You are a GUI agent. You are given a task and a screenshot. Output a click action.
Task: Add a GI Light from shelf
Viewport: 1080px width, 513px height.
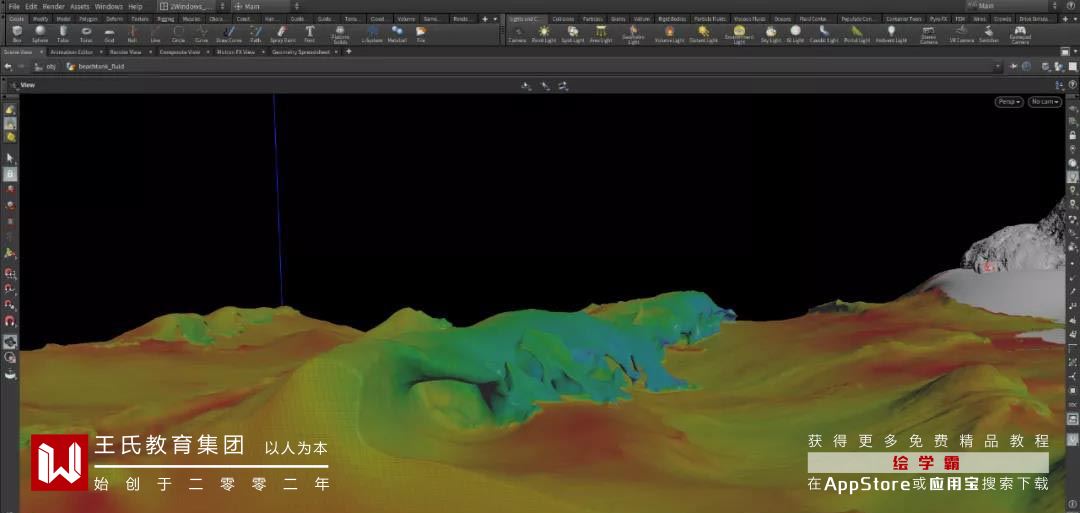click(x=796, y=34)
